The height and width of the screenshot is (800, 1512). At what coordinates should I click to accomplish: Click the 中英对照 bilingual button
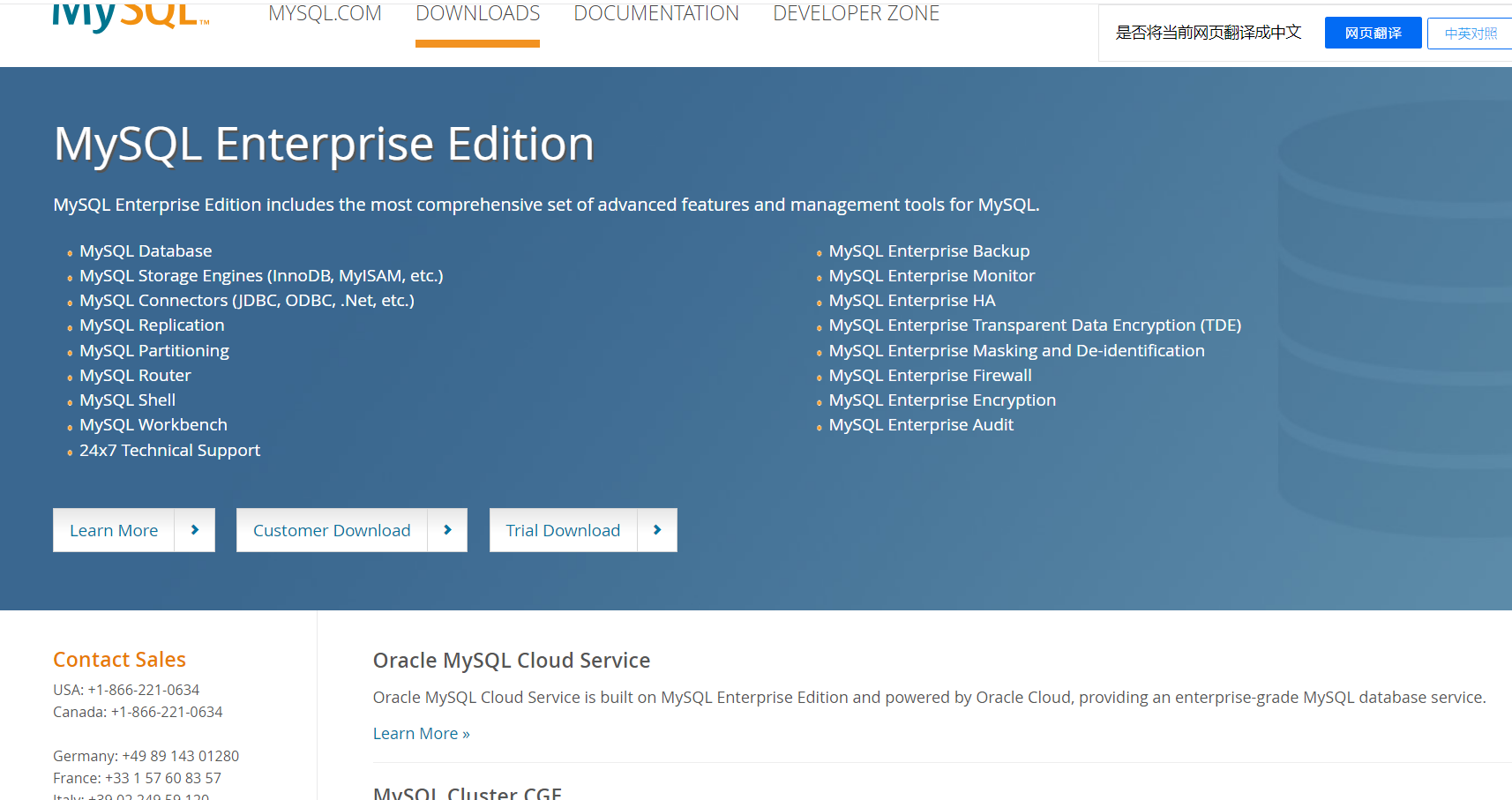click(1470, 33)
